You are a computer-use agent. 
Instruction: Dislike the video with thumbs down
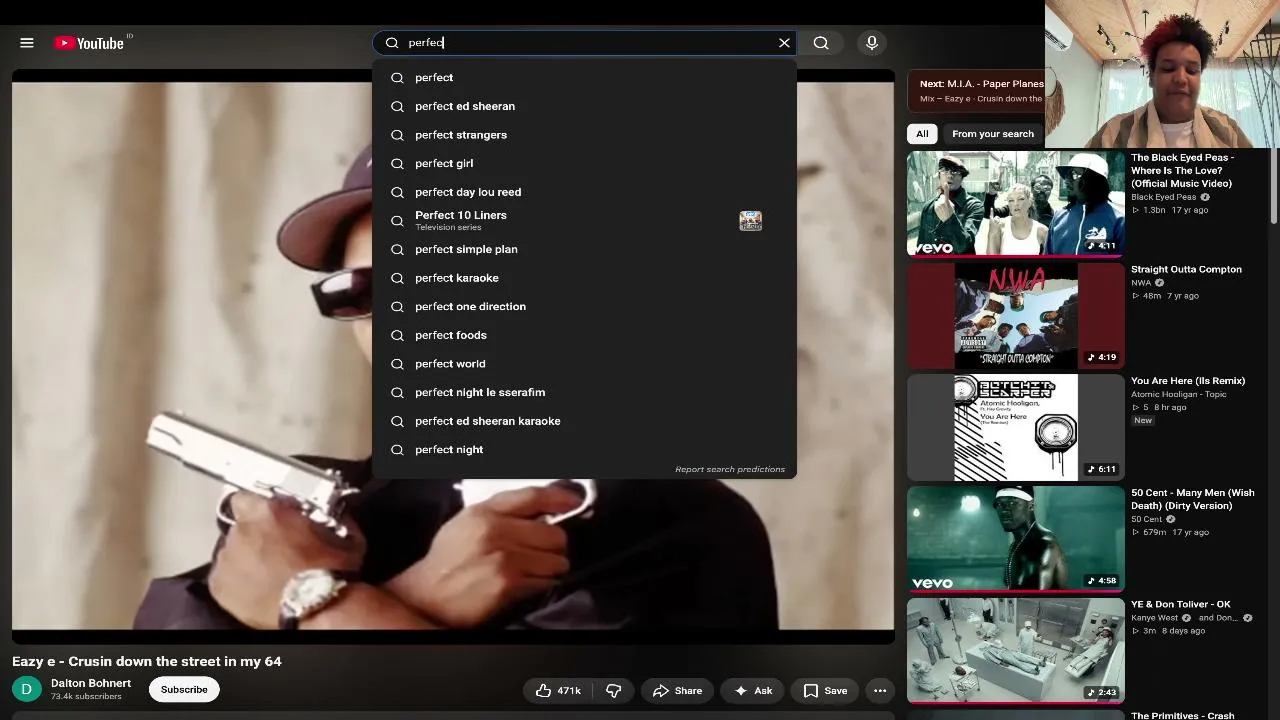pyautogui.click(x=614, y=690)
